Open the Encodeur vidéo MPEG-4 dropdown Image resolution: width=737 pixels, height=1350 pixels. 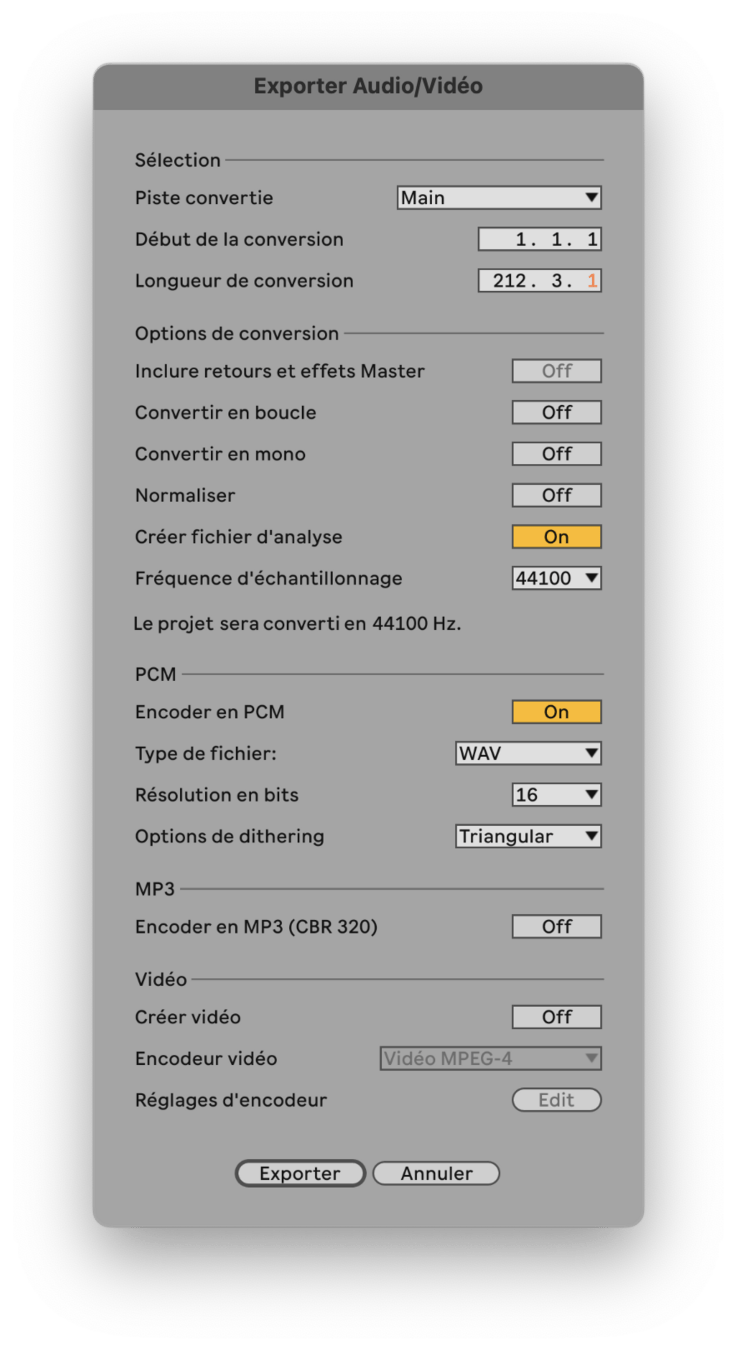coord(491,1058)
